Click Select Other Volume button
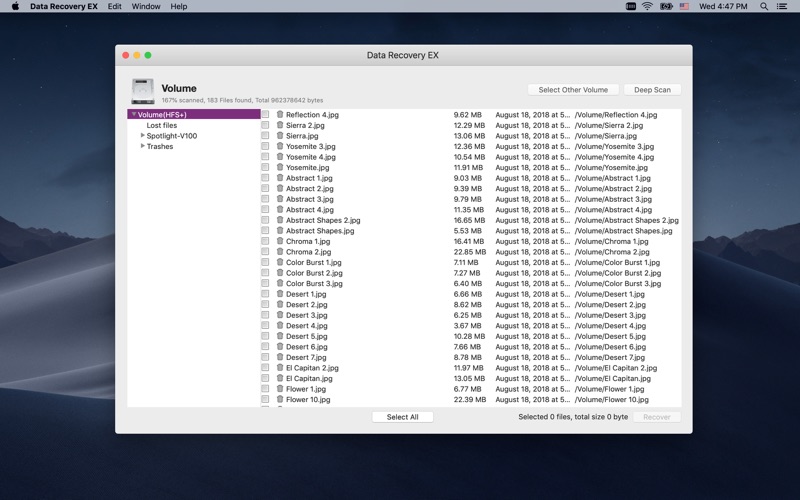800x500 pixels. pyautogui.click(x=573, y=90)
